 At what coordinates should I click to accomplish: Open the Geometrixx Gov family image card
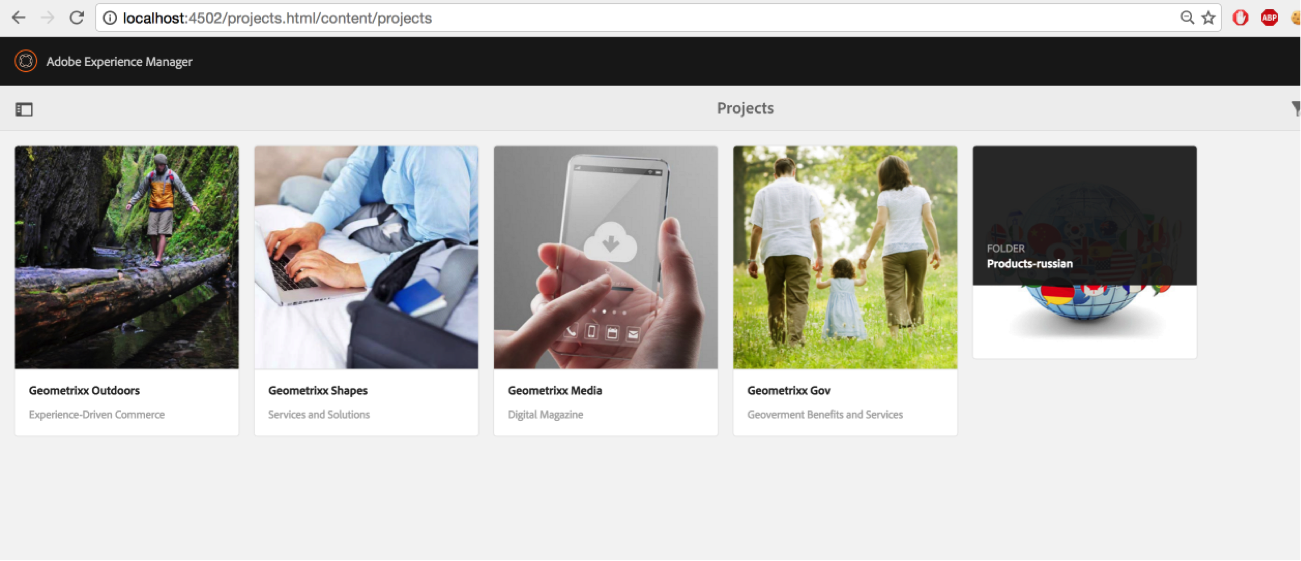[x=845, y=257]
